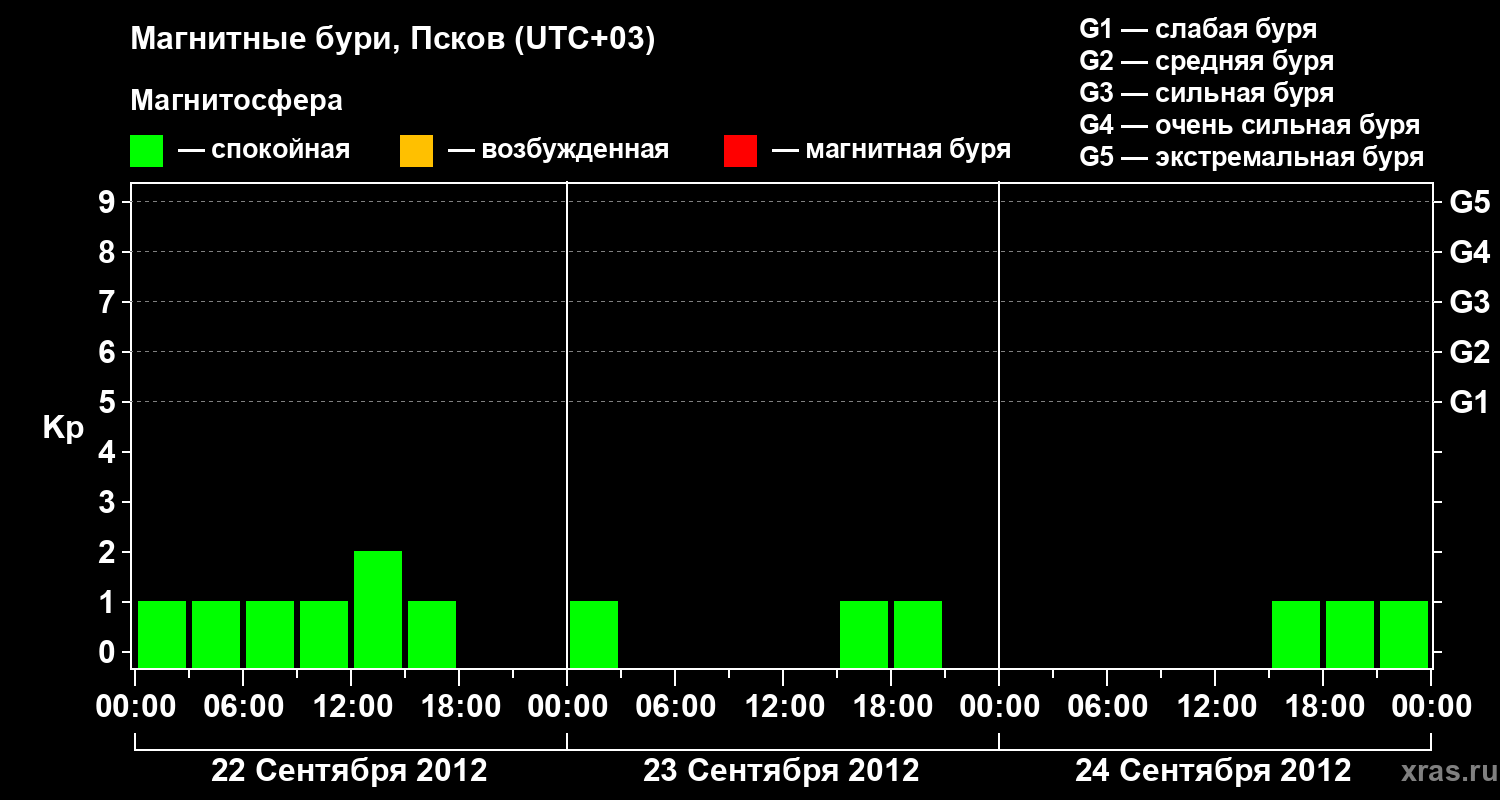Screen dimensions: 1500x800
Task: Click the G1 label on right axis
Action: (1469, 402)
